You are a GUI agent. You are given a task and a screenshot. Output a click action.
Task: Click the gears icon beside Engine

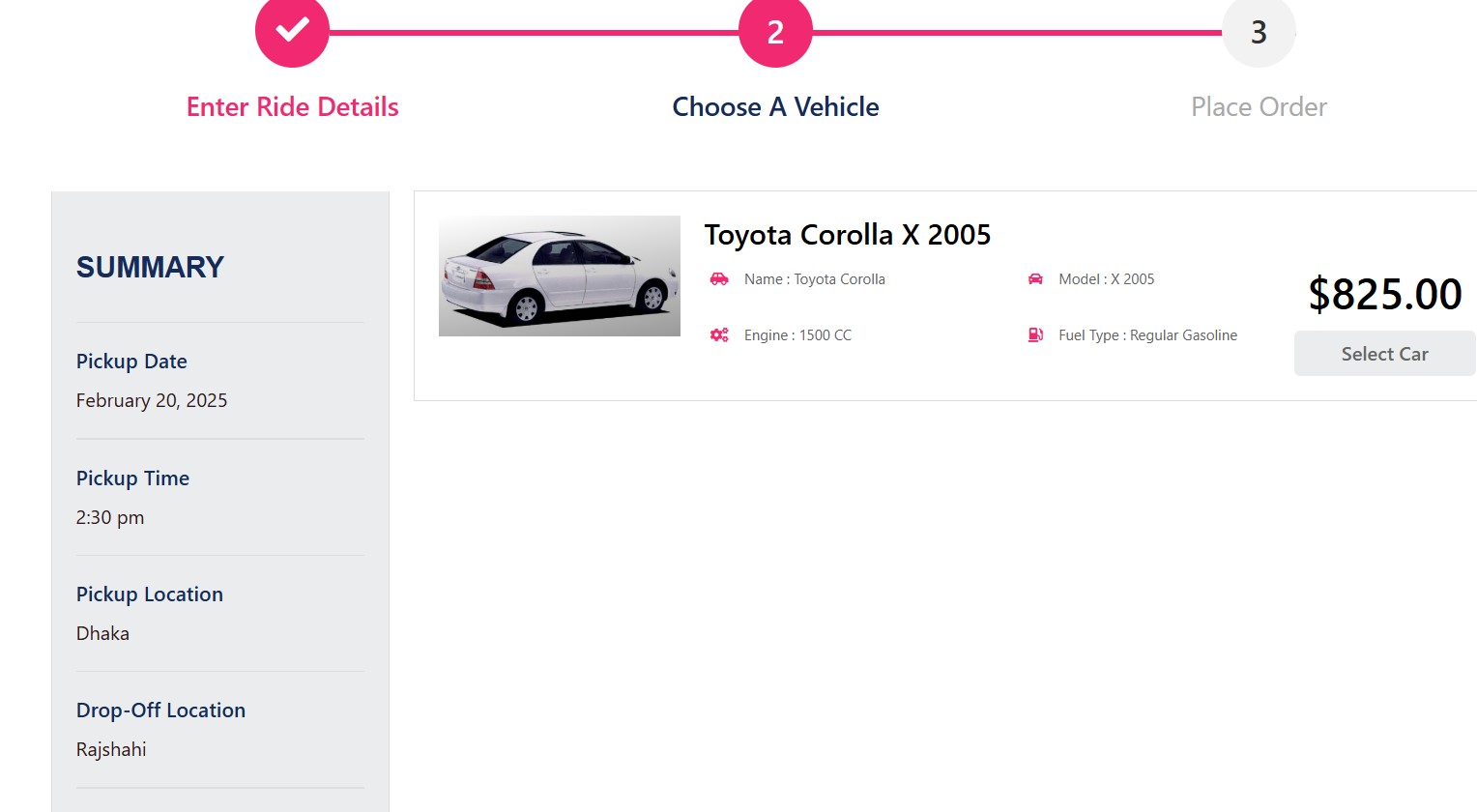[719, 335]
